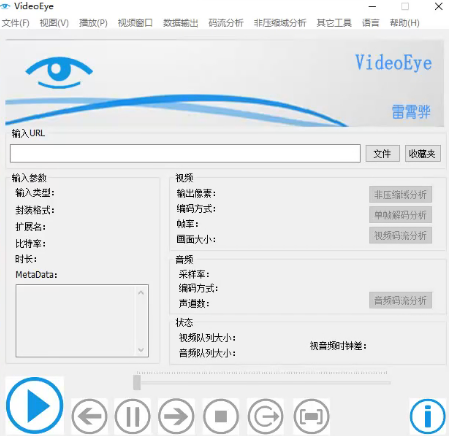Open the 文件(F) menu
Screen dimensions: 449x436
15,23
